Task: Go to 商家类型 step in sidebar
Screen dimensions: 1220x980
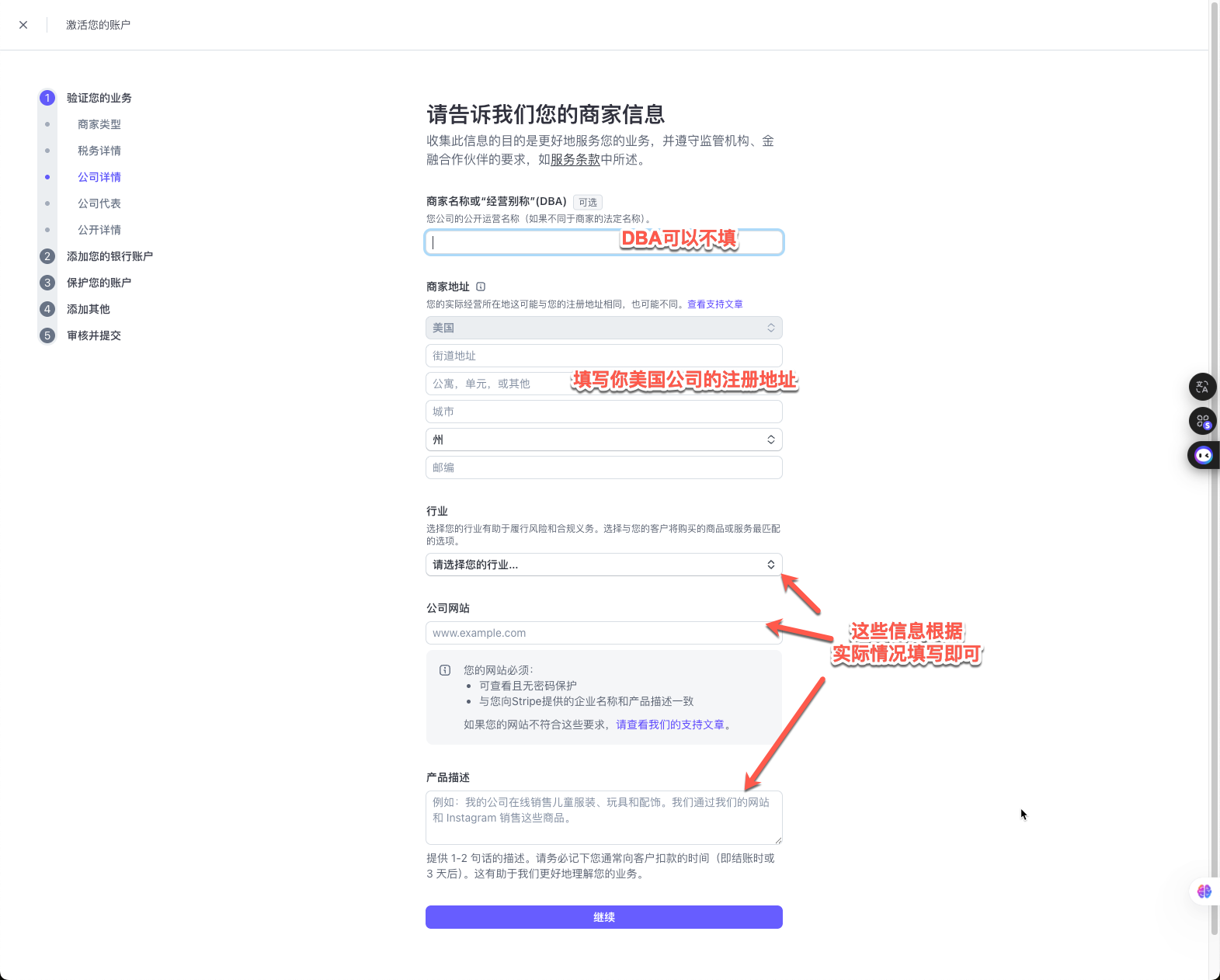Action: coord(99,124)
